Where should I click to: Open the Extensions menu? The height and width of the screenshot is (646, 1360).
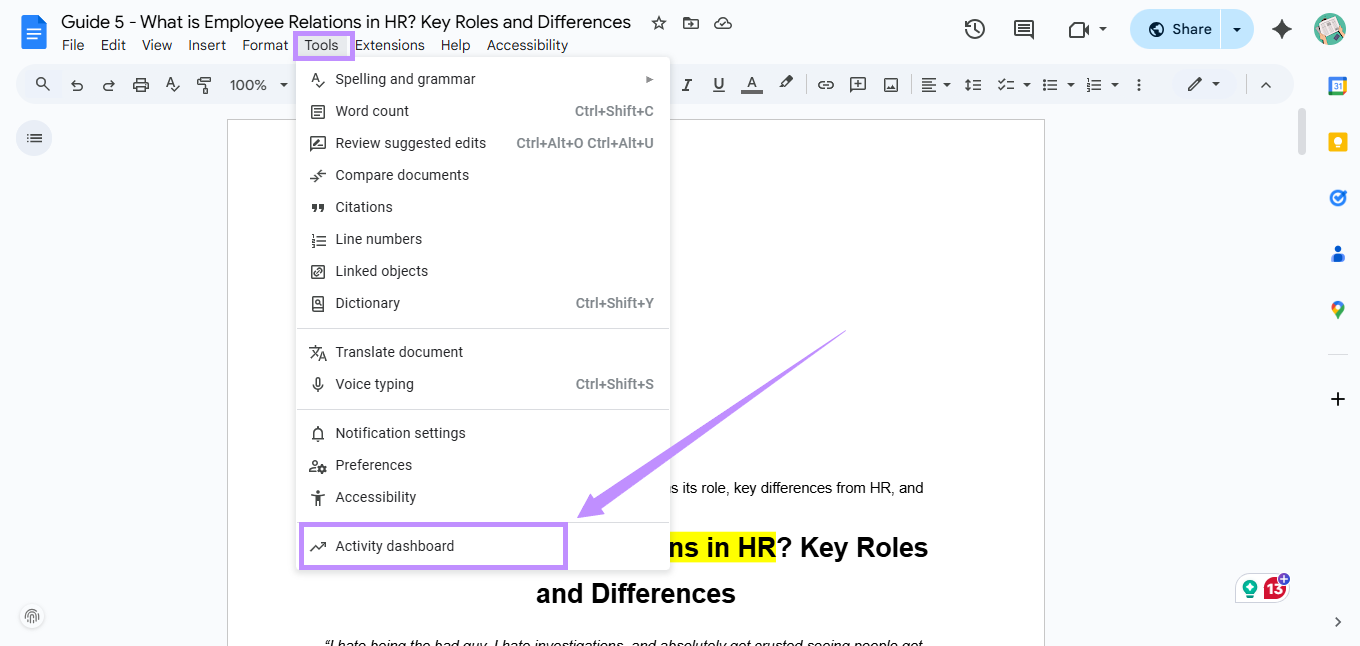[390, 45]
